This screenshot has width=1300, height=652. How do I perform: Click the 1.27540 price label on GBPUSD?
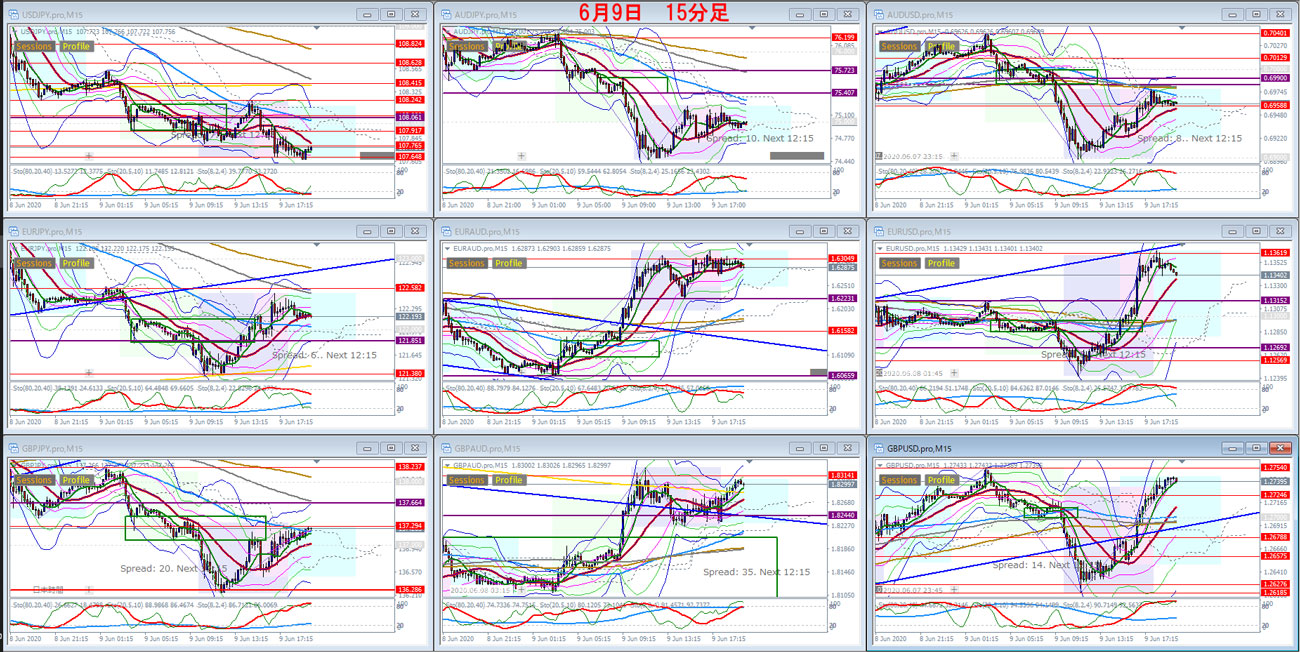click(1274, 467)
